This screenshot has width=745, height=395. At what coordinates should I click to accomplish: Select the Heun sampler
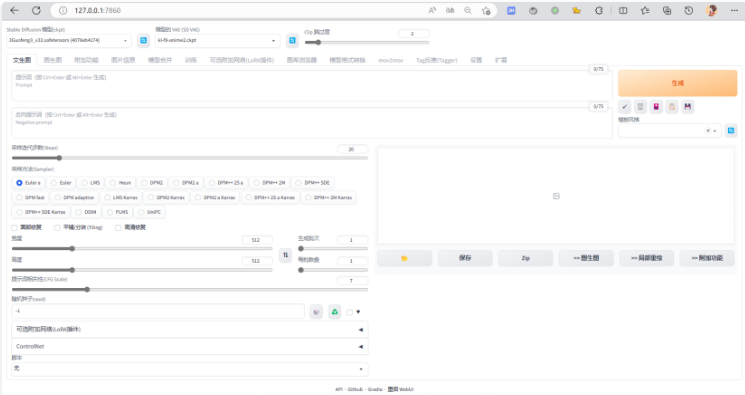click(x=120, y=183)
